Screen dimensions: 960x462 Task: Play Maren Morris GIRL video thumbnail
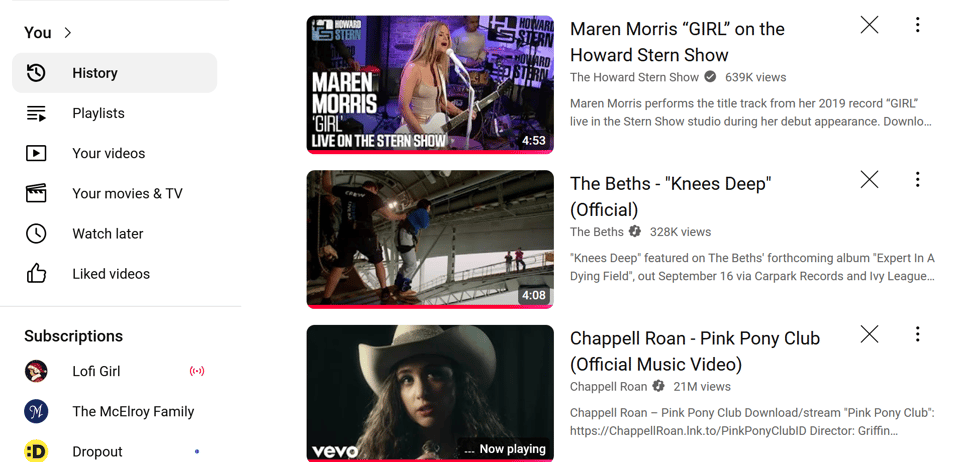click(430, 84)
